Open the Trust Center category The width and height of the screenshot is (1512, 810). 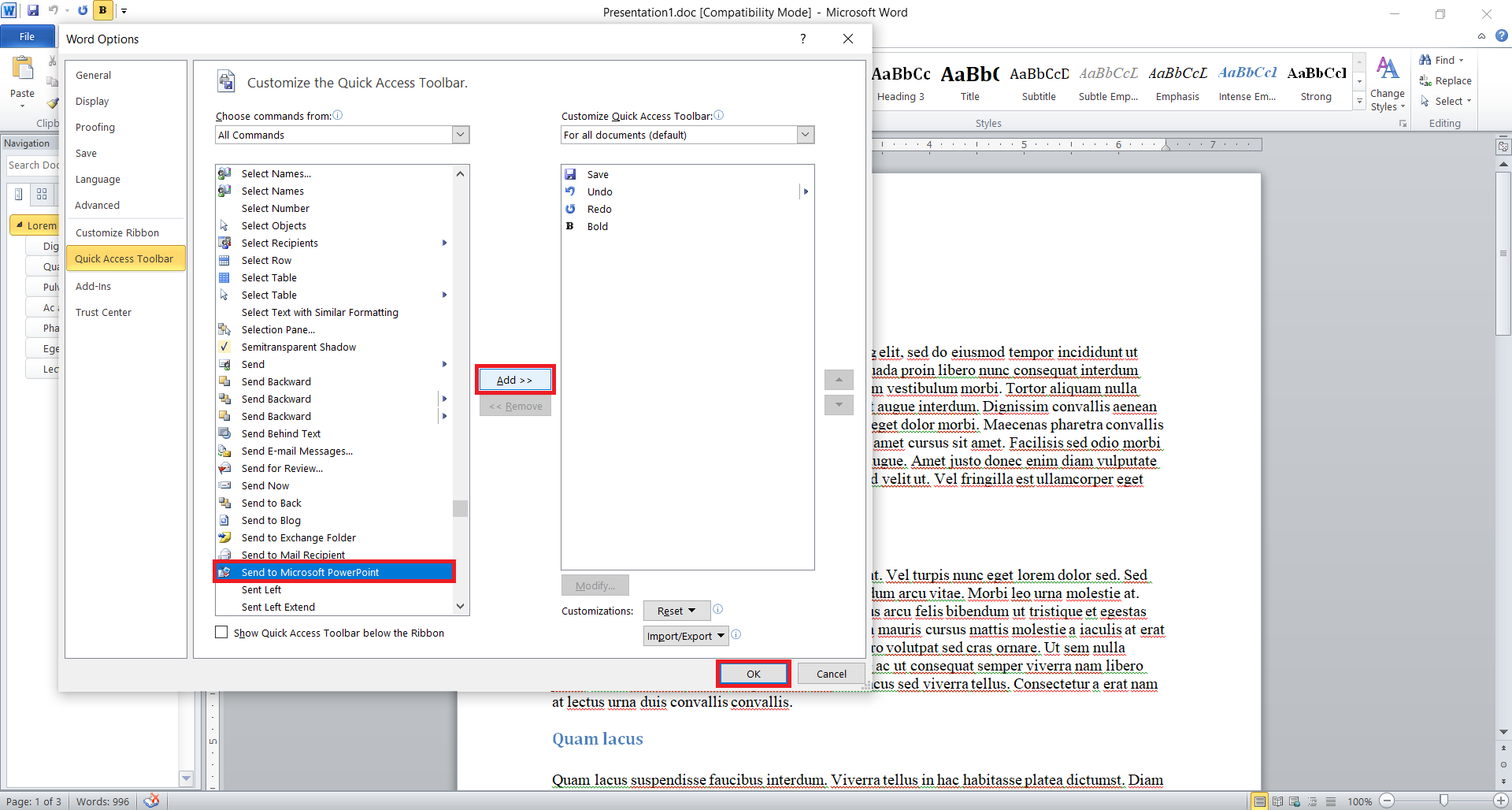103,312
